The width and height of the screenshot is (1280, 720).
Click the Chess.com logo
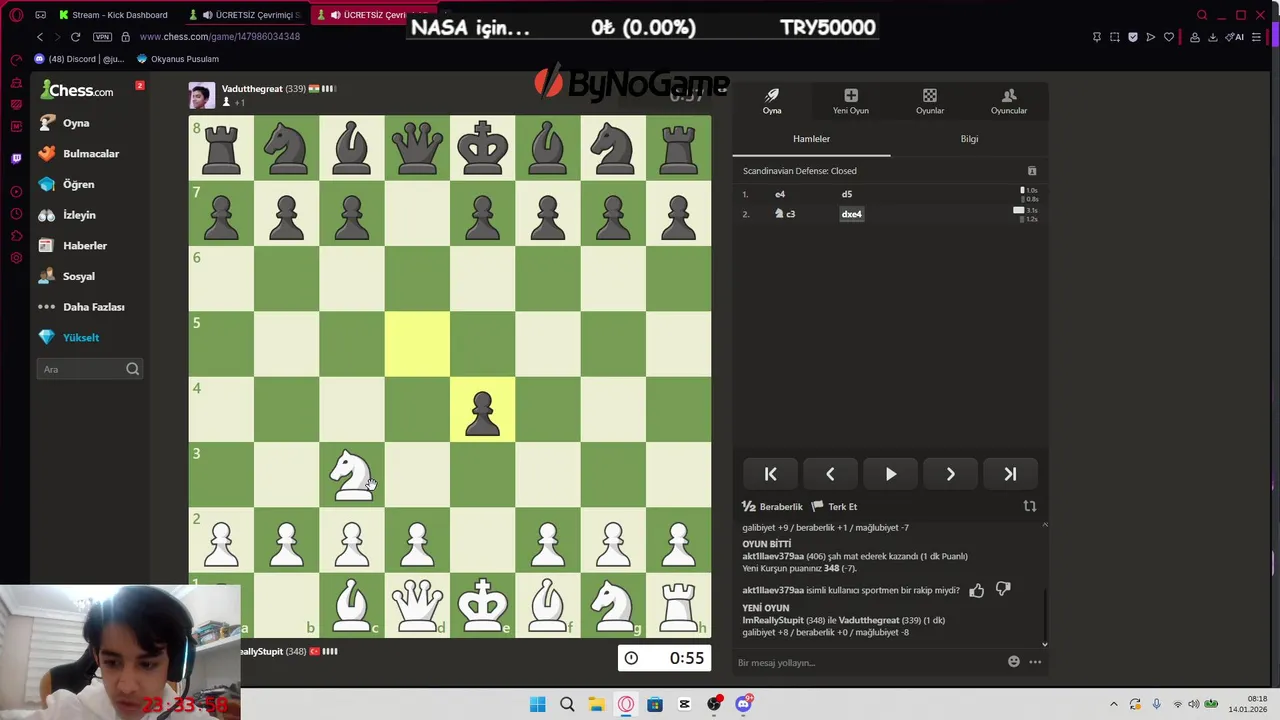pyautogui.click(x=78, y=91)
